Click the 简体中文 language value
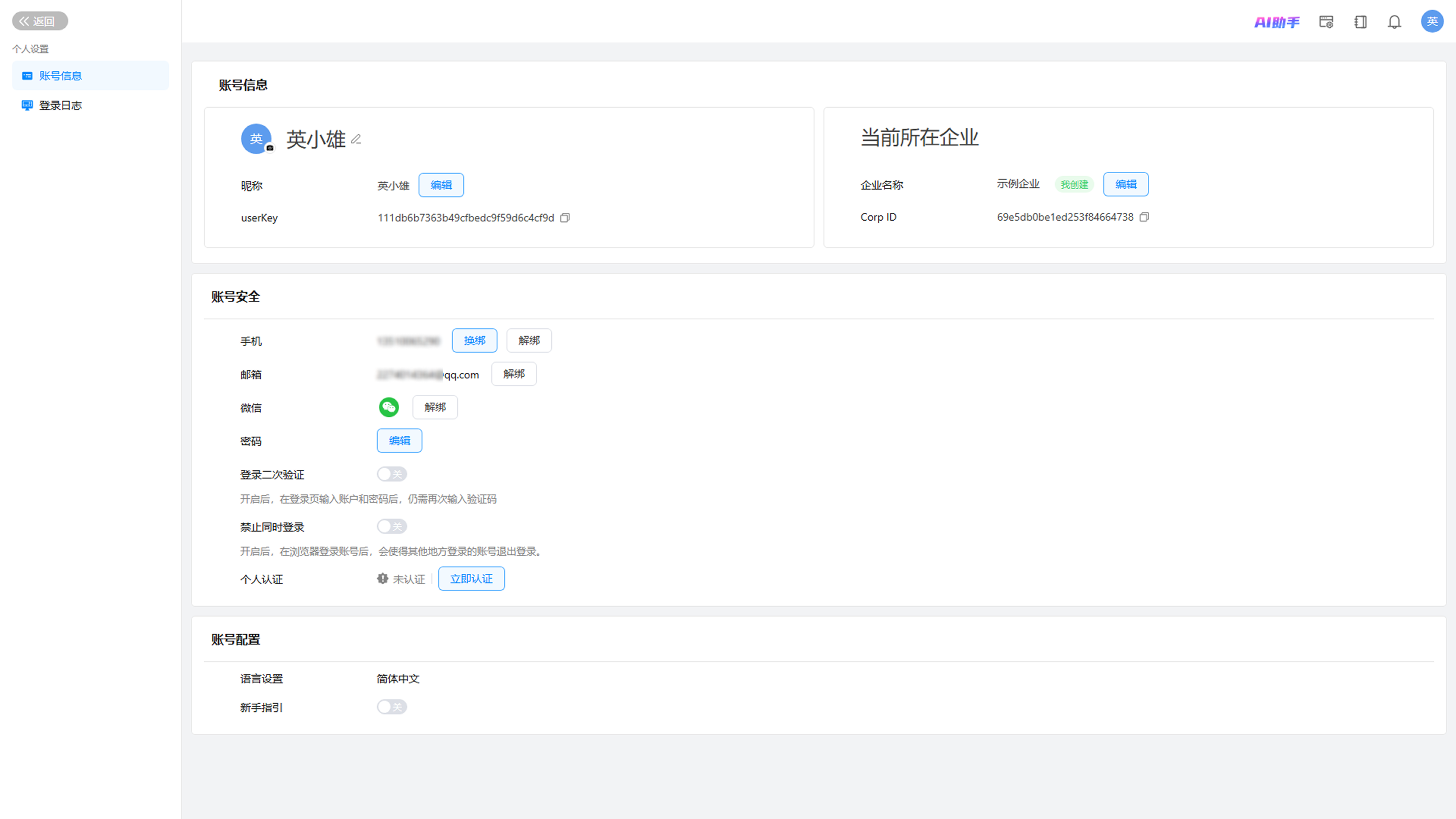The height and width of the screenshot is (819, 1456). pos(398,679)
